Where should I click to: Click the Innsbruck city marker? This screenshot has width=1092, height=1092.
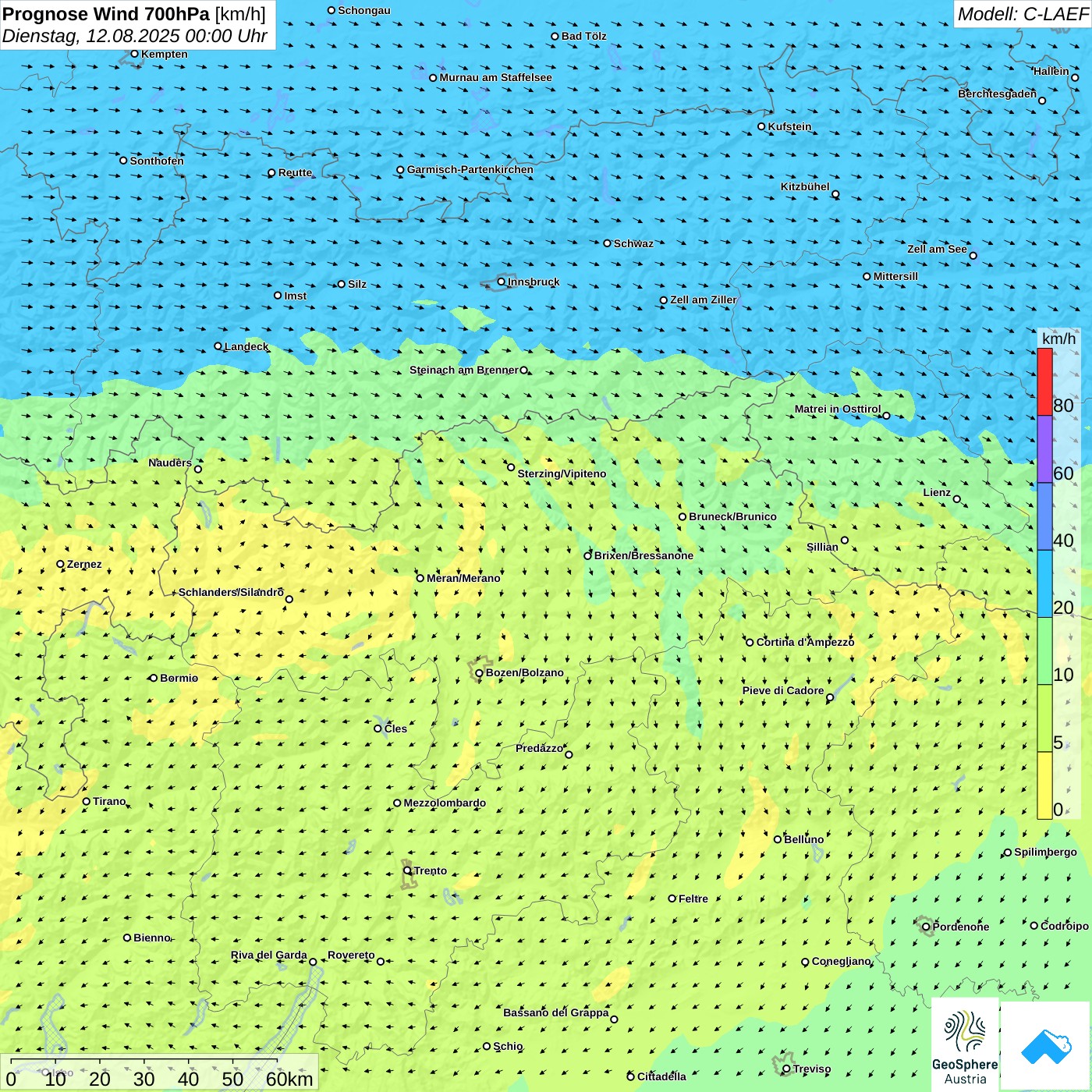click(502, 282)
